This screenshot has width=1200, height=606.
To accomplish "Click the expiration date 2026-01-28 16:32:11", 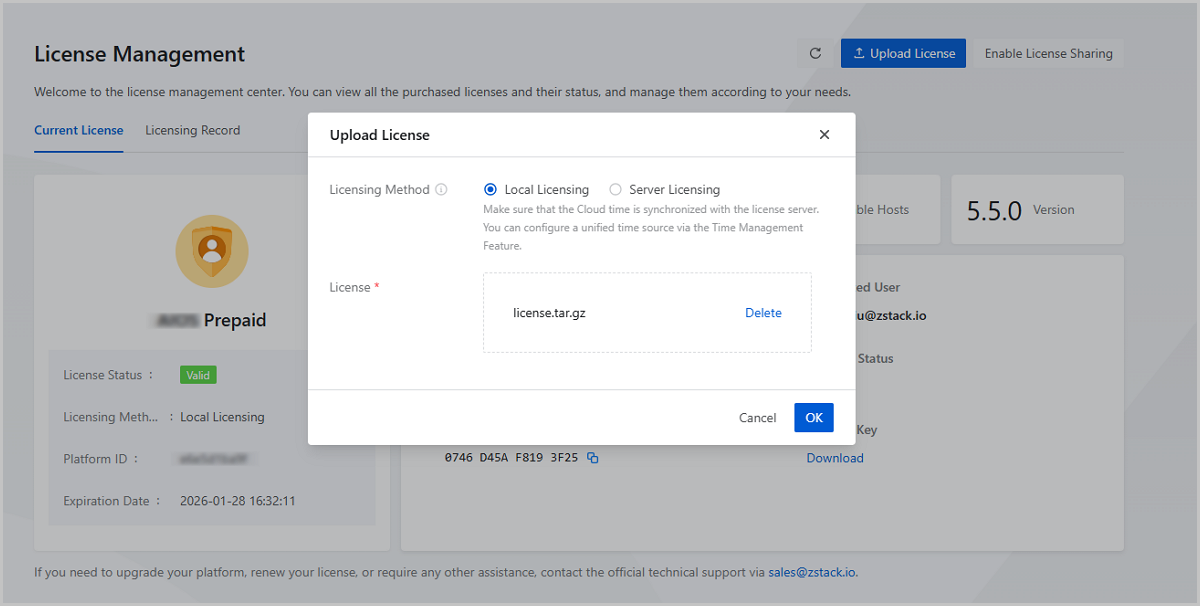I will [237, 501].
